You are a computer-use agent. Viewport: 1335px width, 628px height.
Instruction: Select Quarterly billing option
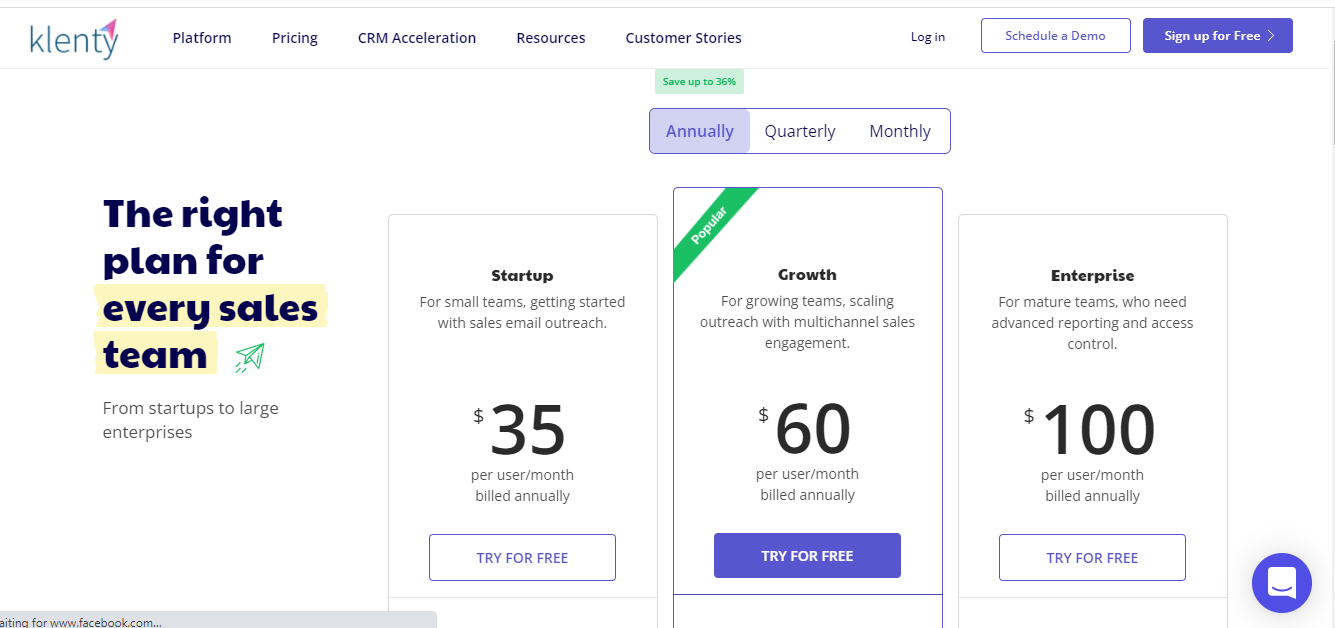[800, 131]
